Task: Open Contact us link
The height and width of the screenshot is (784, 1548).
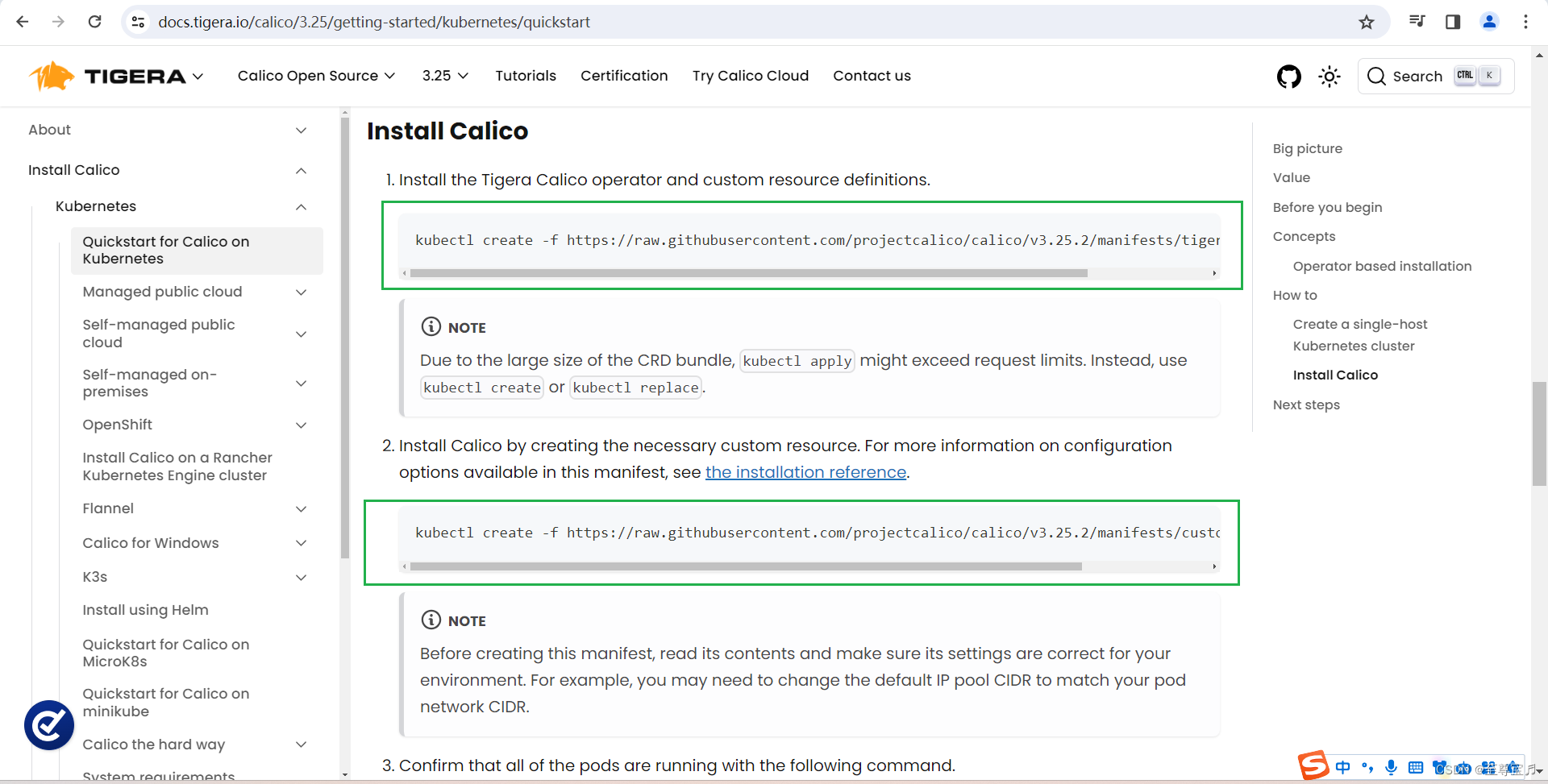Action: (872, 76)
